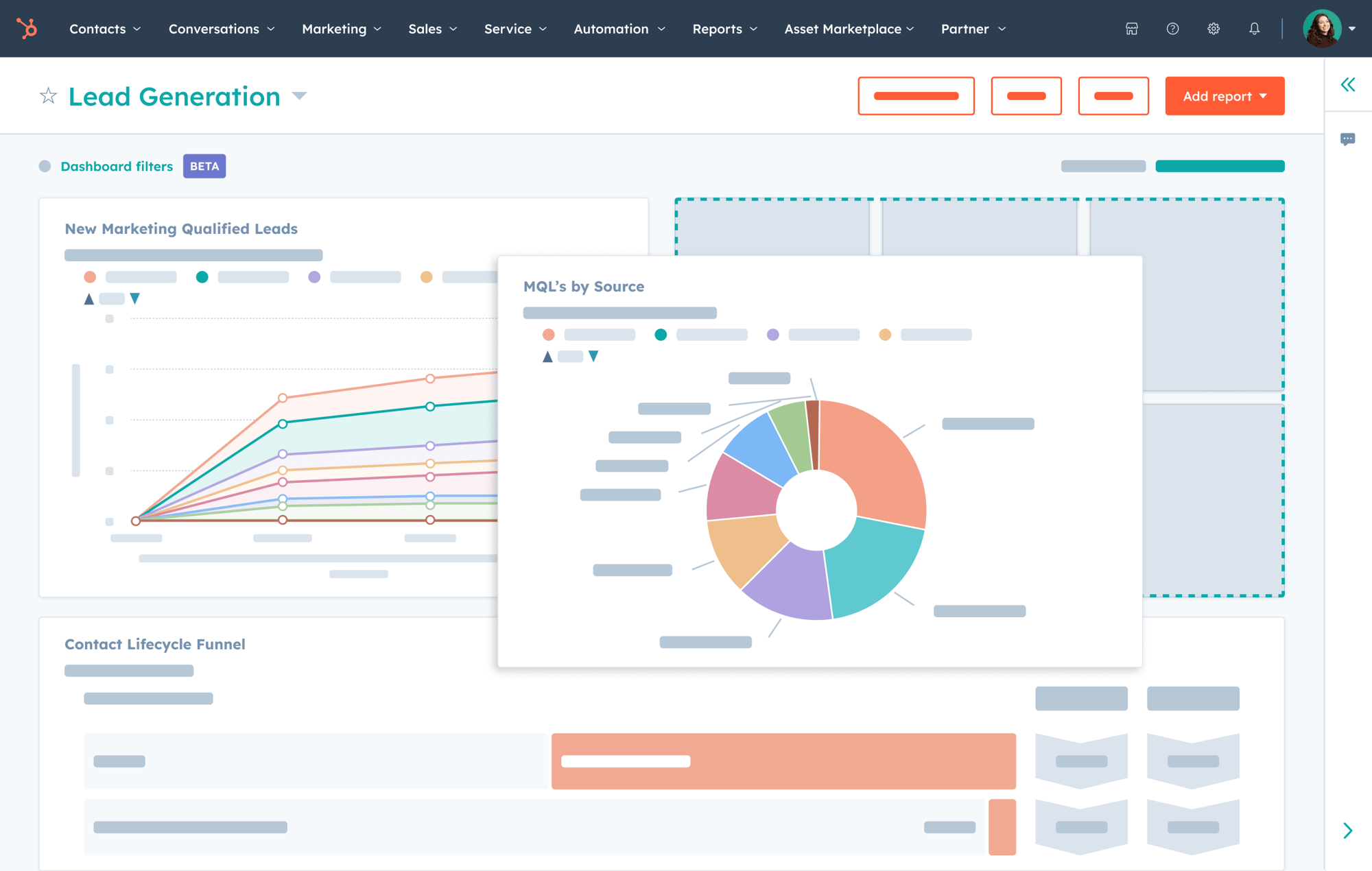Click the MQL's by Source report title
The height and width of the screenshot is (871, 1372).
(584, 286)
